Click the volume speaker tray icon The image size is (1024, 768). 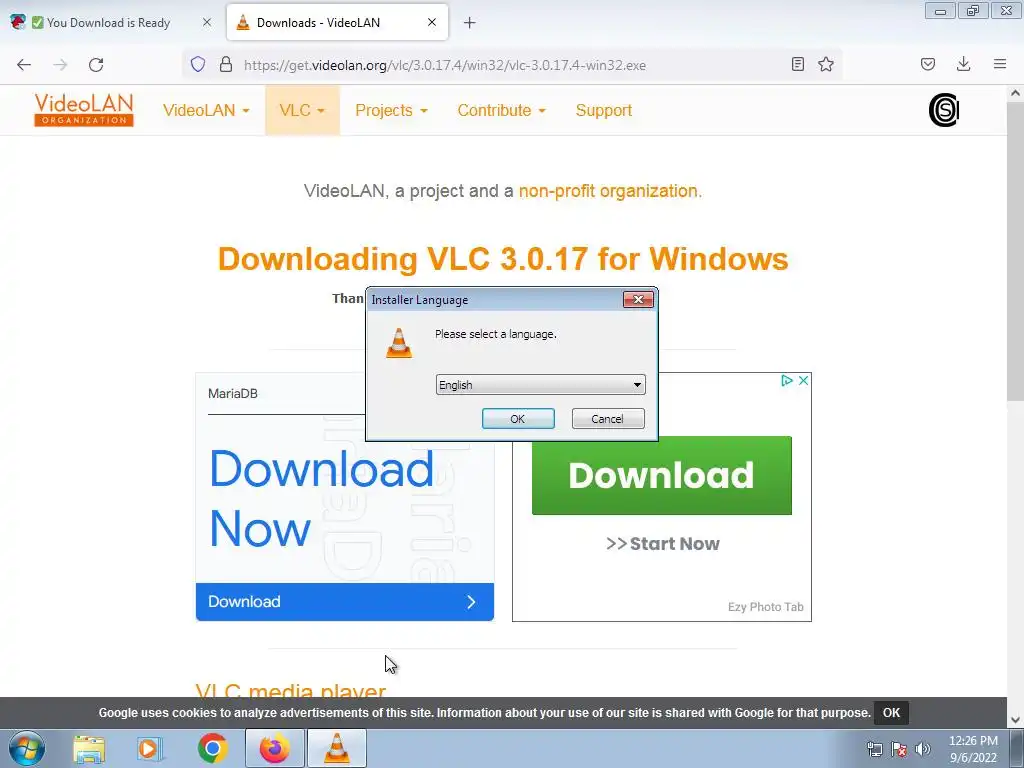pyautogui.click(x=923, y=749)
